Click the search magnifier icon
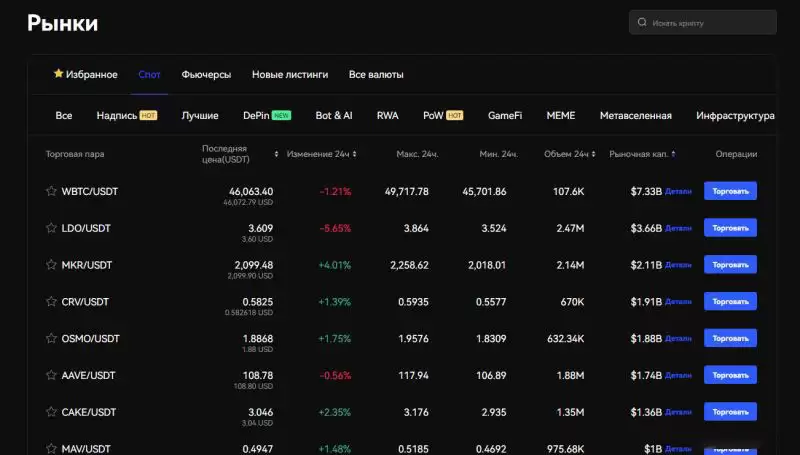The width and height of the screenshot is (800, 455). coord(642,22)
